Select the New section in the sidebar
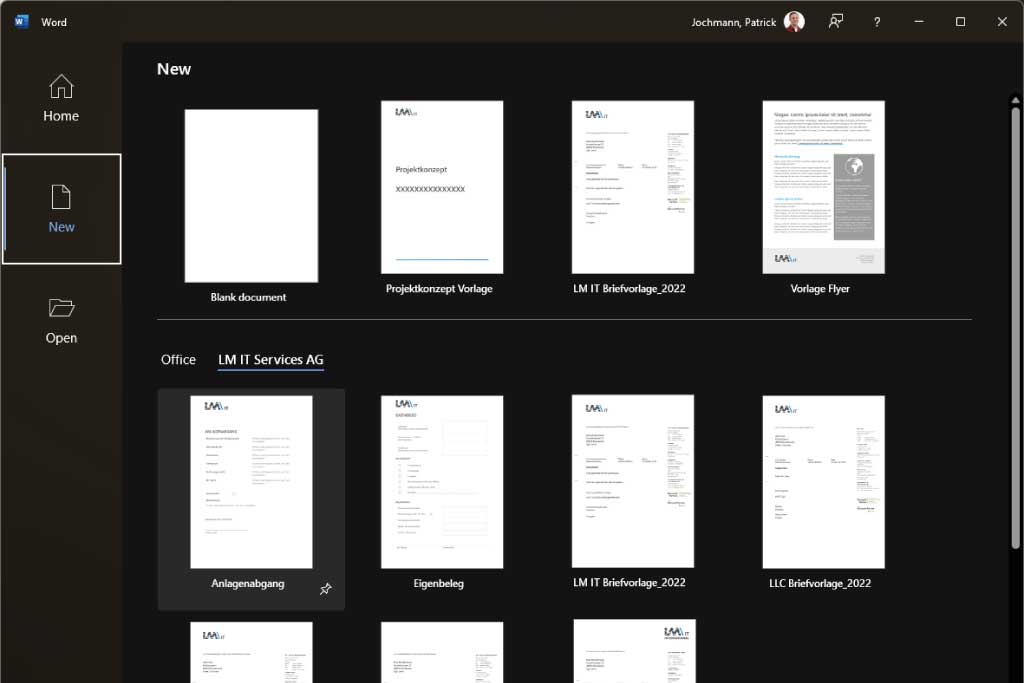The width and height of the screenshot is (1024, 683). point(60,209)
